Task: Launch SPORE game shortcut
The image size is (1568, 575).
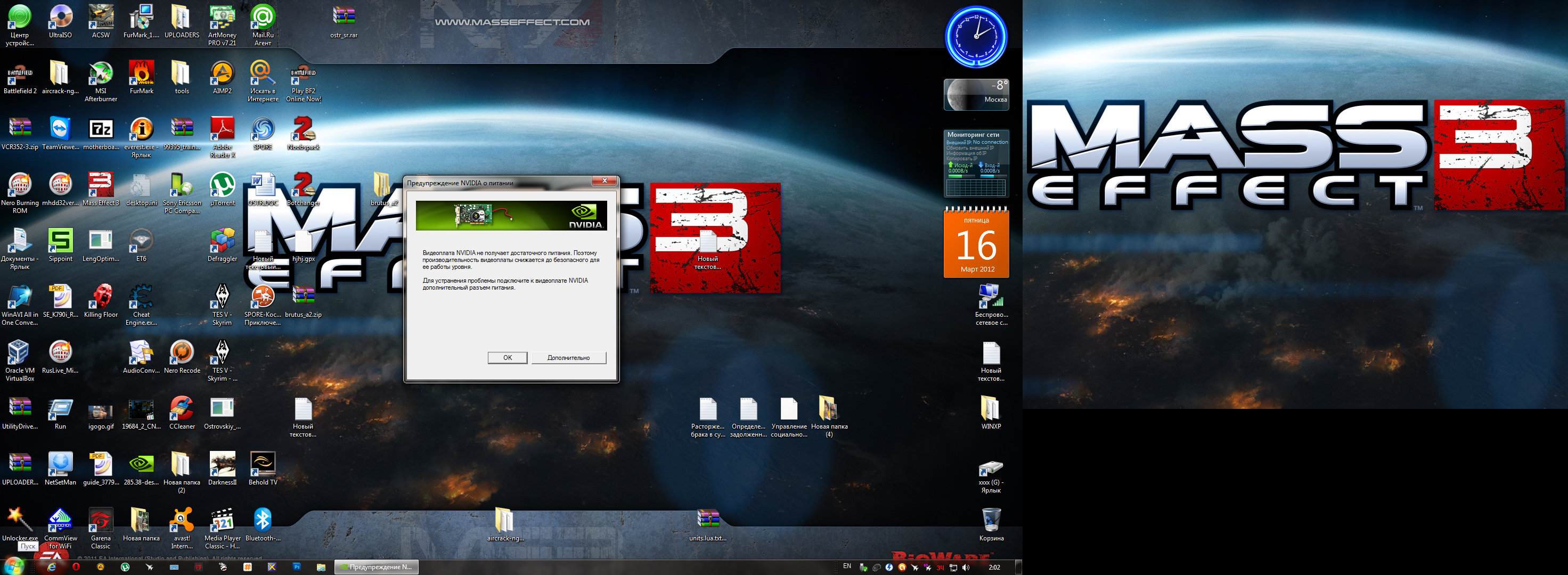Action: pyautogui.click(x=263, y=134)
